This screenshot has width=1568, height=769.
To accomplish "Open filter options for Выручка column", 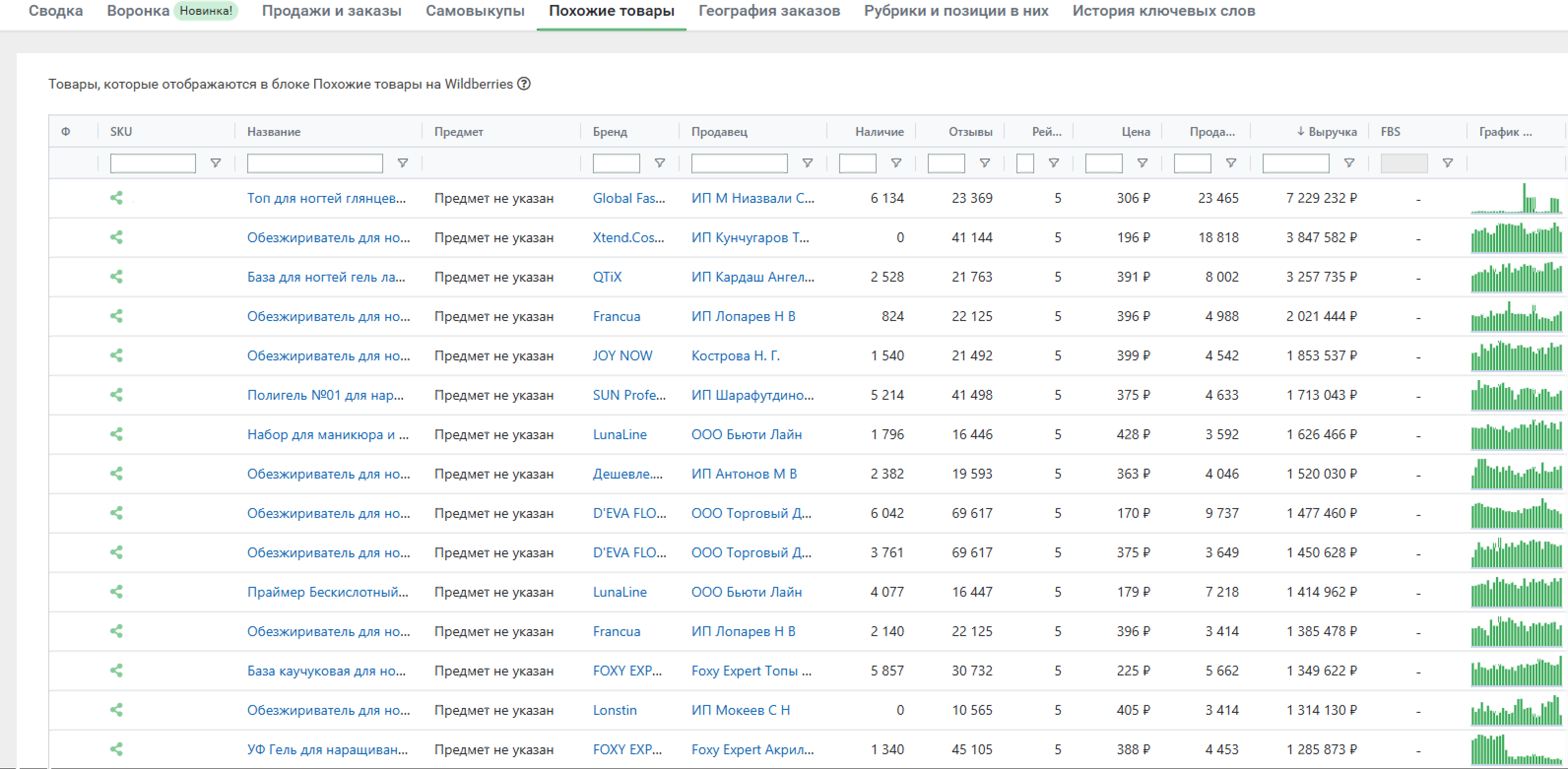I will point(1349,163).
